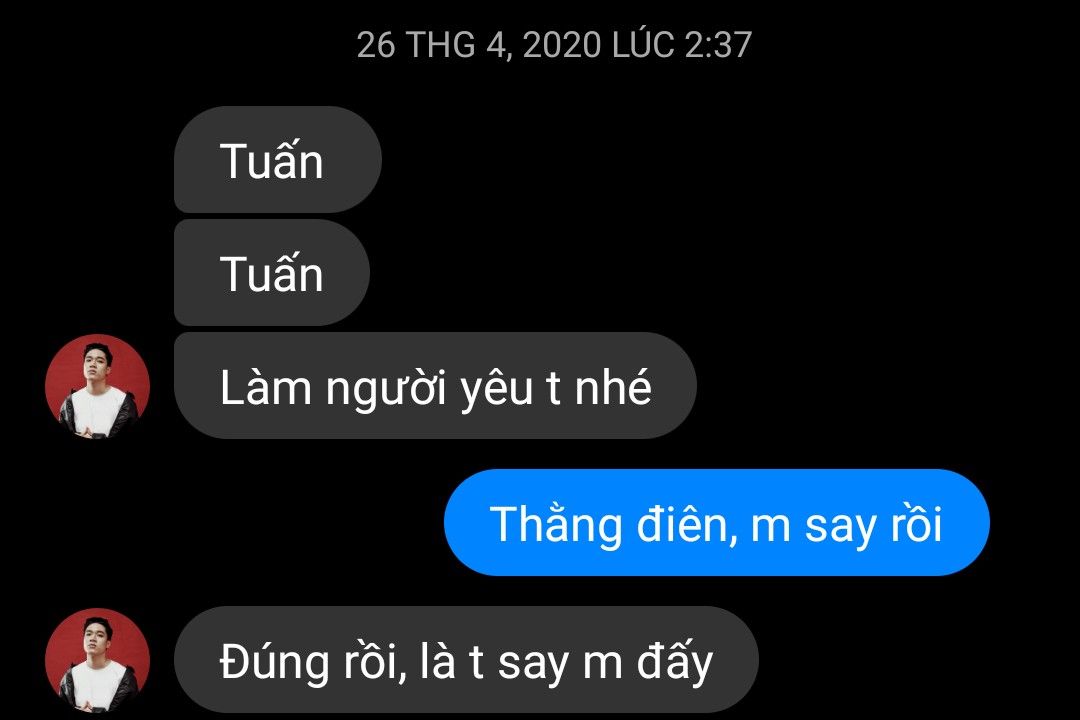Click the word "Đúng" in the last message
Viewport: 1080px width, 720px height.
pos(275,663)
